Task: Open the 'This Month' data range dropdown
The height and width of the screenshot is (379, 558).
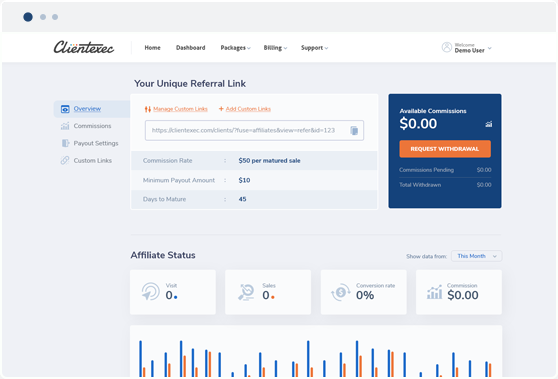Action: point(477,256)
